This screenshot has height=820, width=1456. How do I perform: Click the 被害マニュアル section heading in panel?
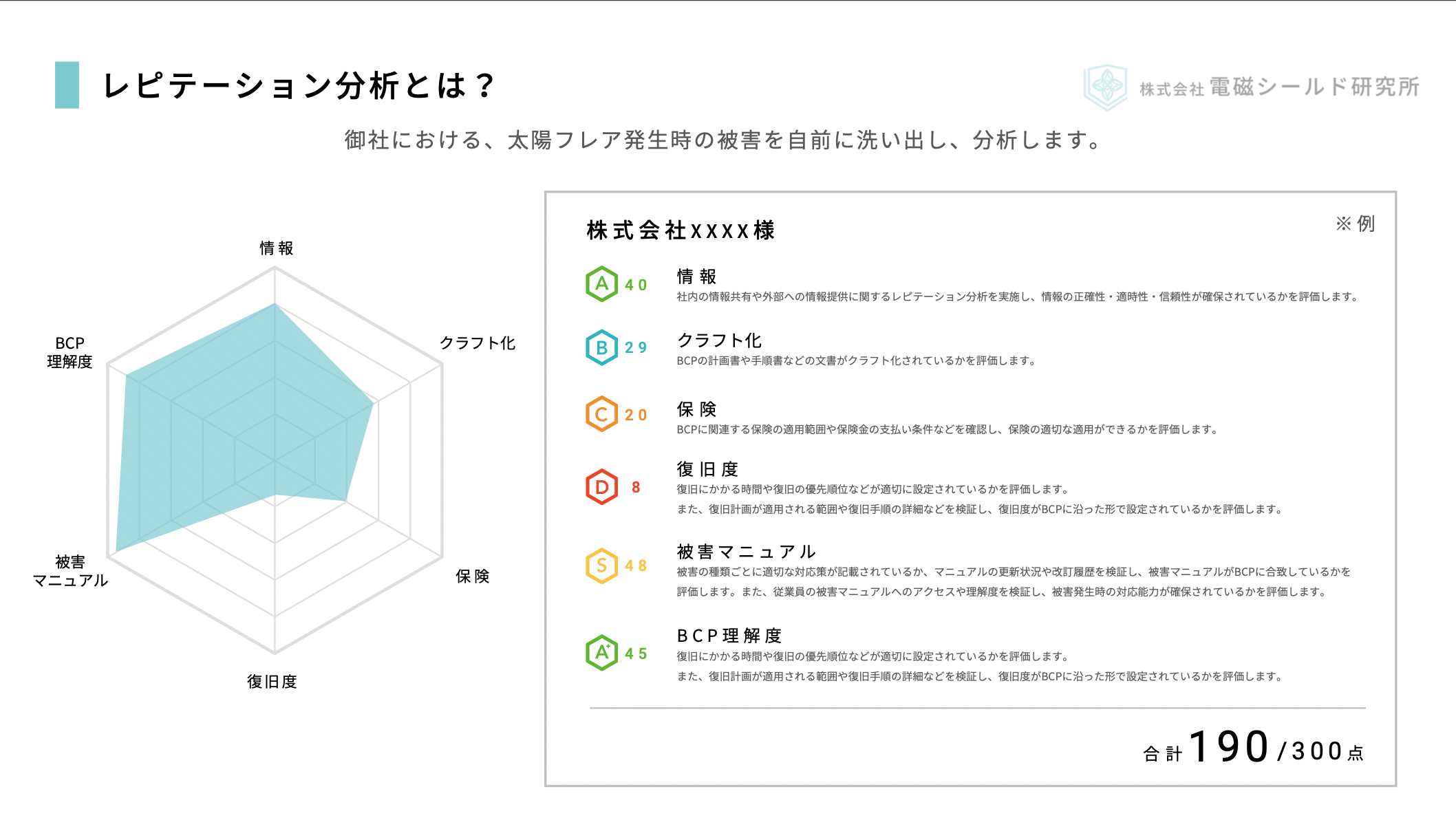[x=746, y=552]
